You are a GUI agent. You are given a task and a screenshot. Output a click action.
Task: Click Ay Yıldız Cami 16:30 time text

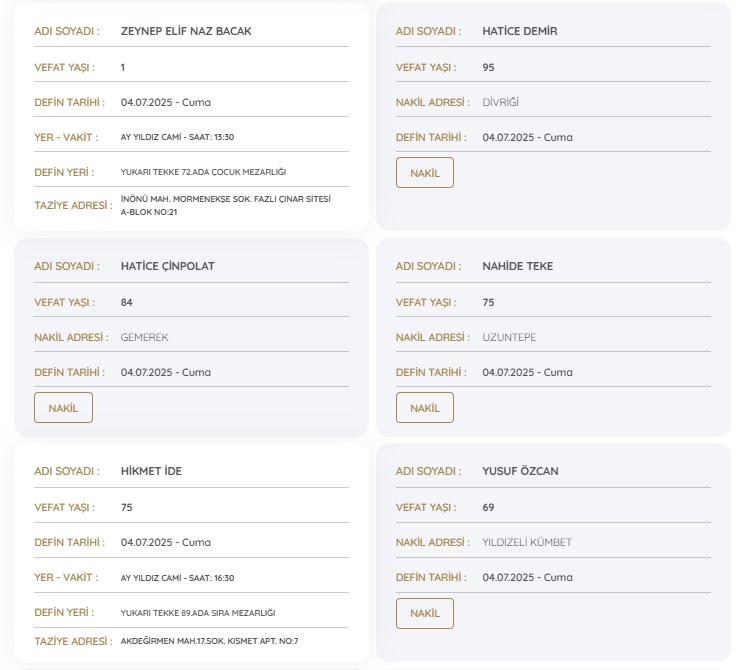(x=177, y=578)
